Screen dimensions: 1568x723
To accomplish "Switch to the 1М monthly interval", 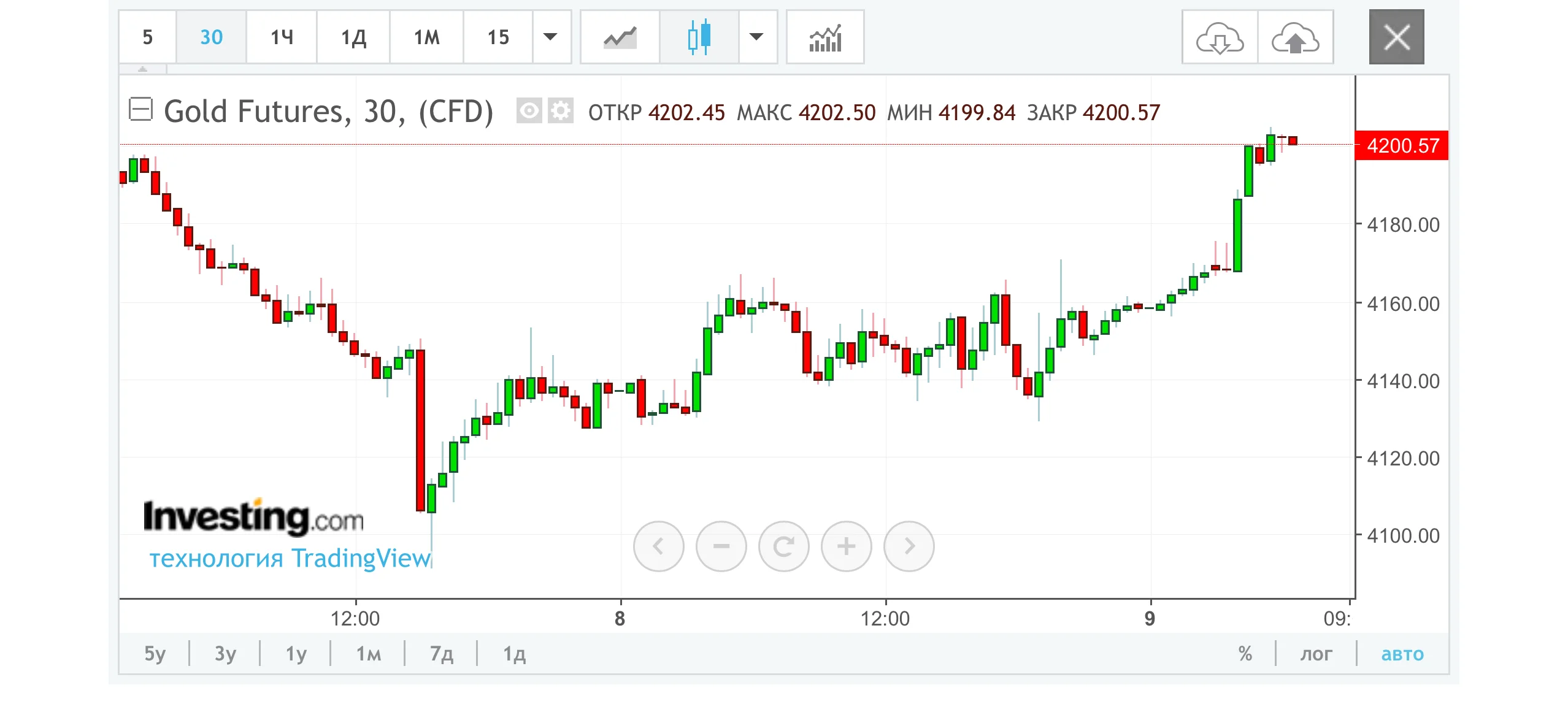I will tap(426, 37).
